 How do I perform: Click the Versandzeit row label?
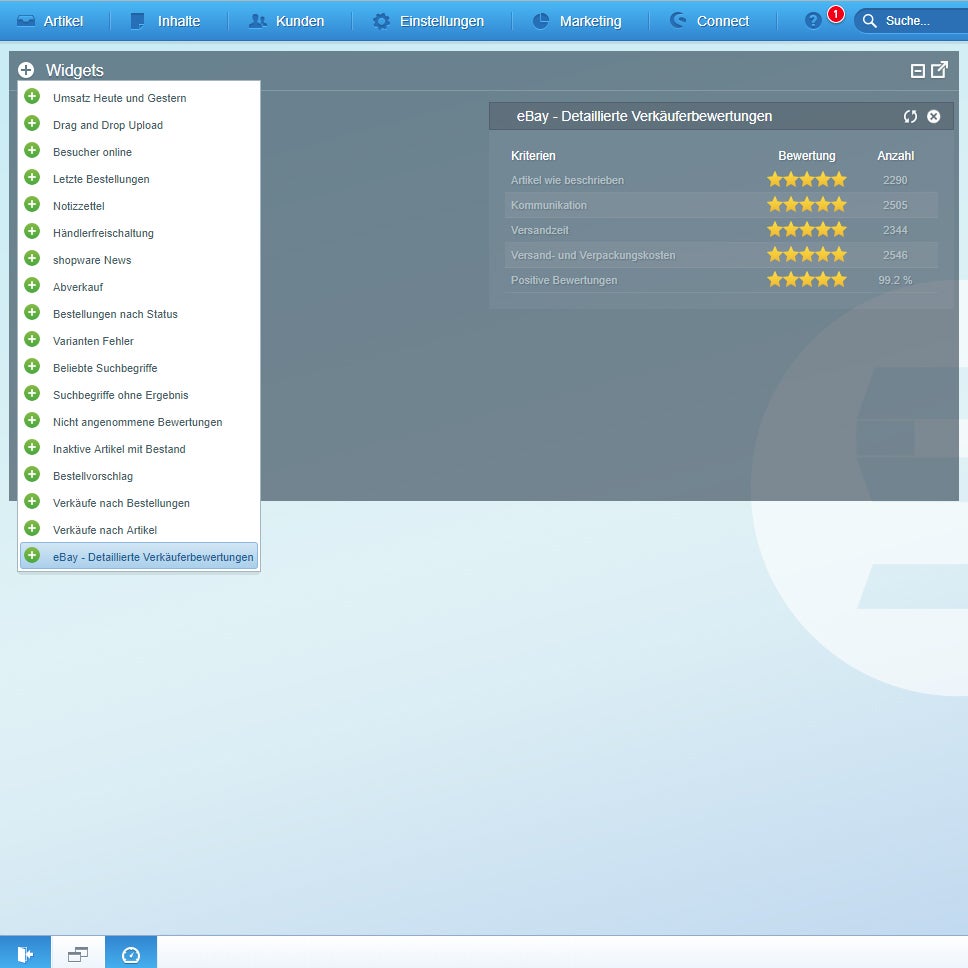(x=540, y=230)
